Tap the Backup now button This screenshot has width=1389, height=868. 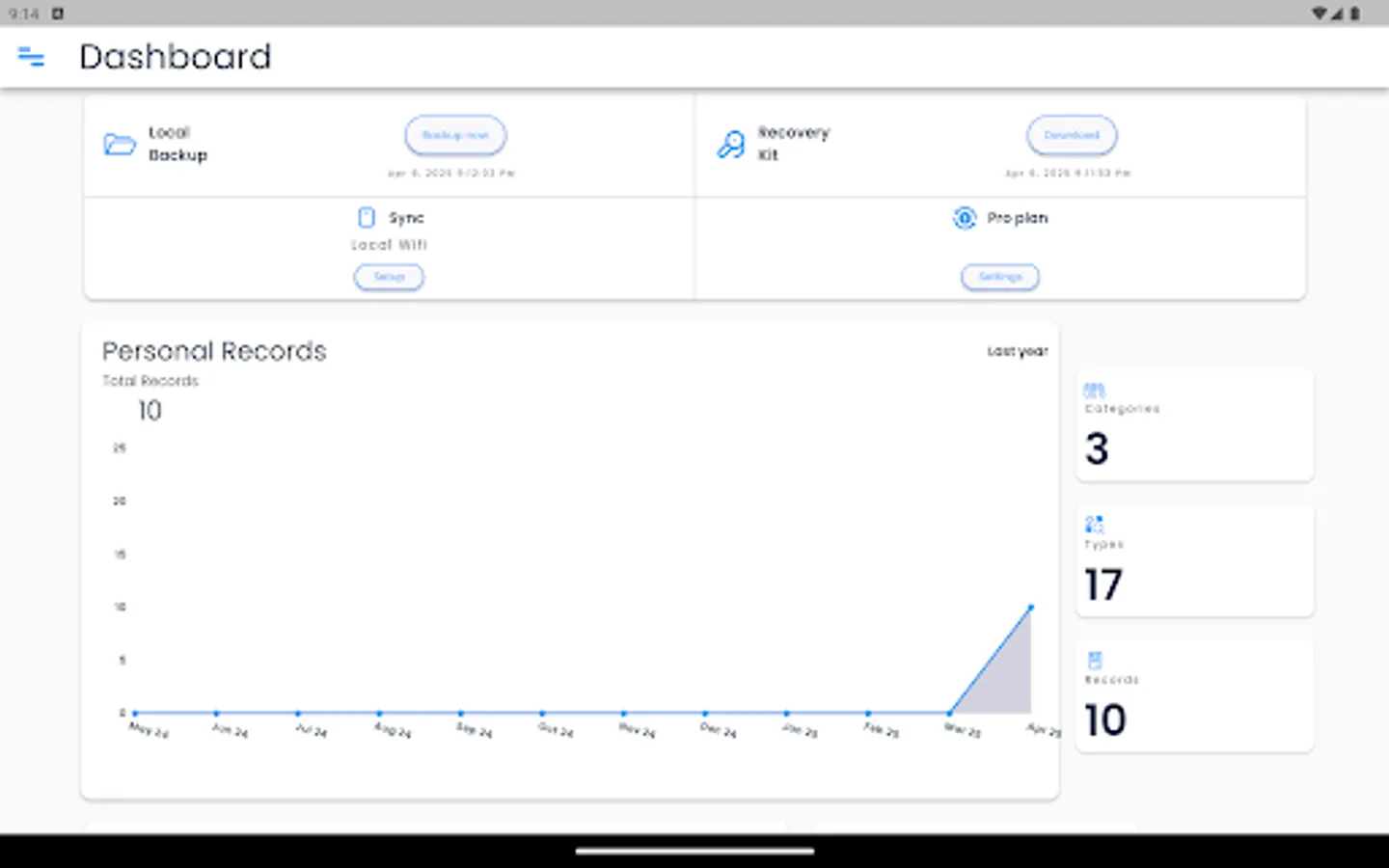coord(455,135)
